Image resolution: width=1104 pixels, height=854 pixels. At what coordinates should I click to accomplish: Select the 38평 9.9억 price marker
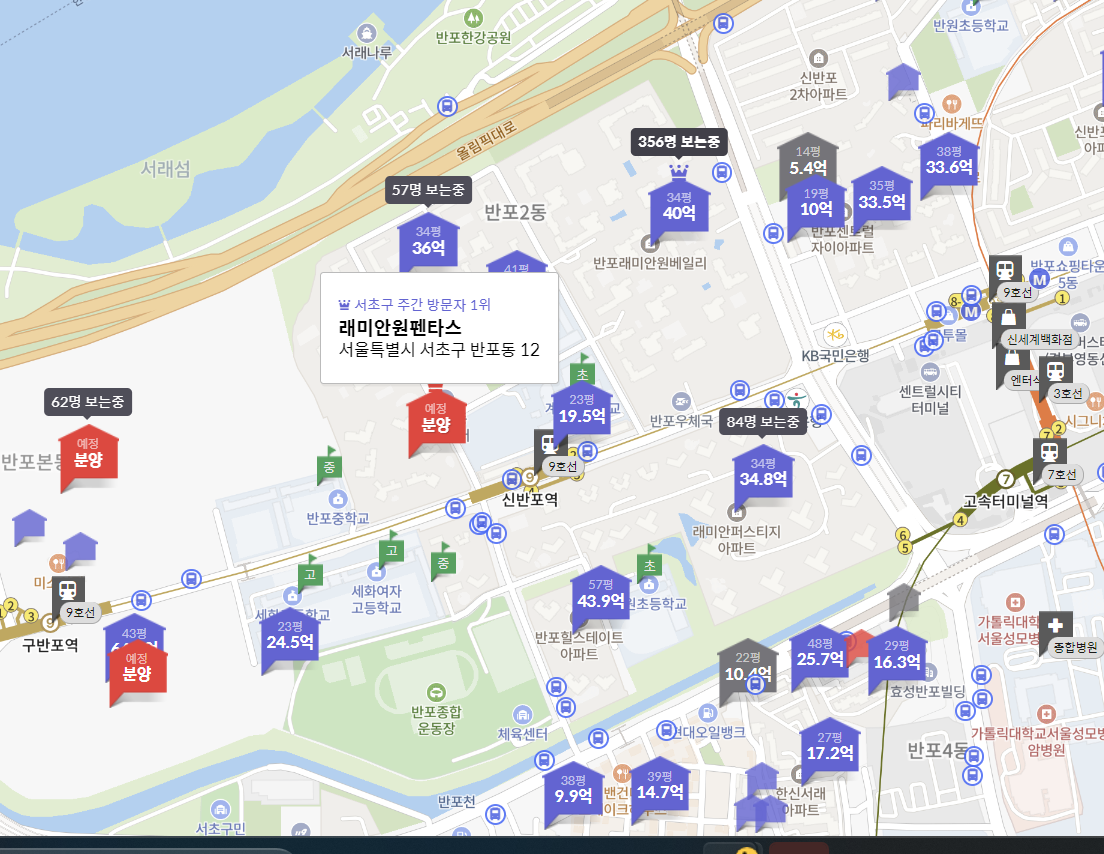(573, 791)
